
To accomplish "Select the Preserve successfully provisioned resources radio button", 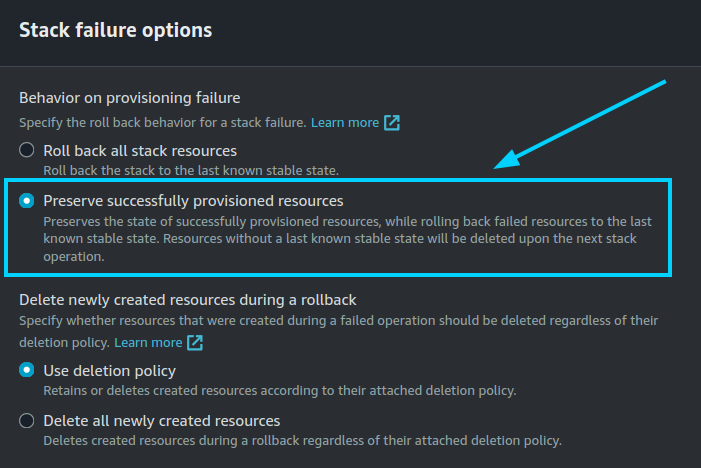I will pos(27,201).
